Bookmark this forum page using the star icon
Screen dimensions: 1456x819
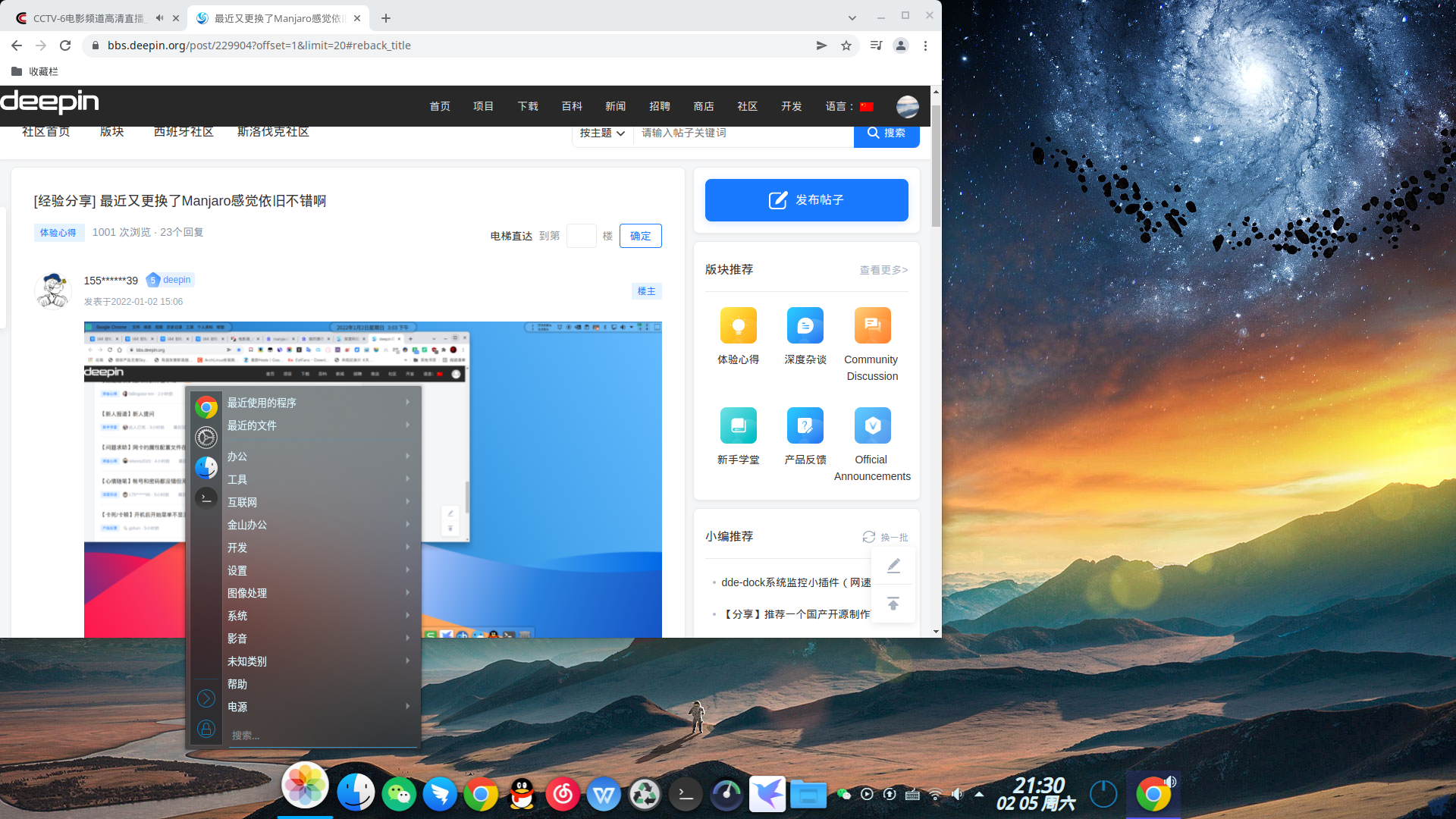tap(846, 45)
